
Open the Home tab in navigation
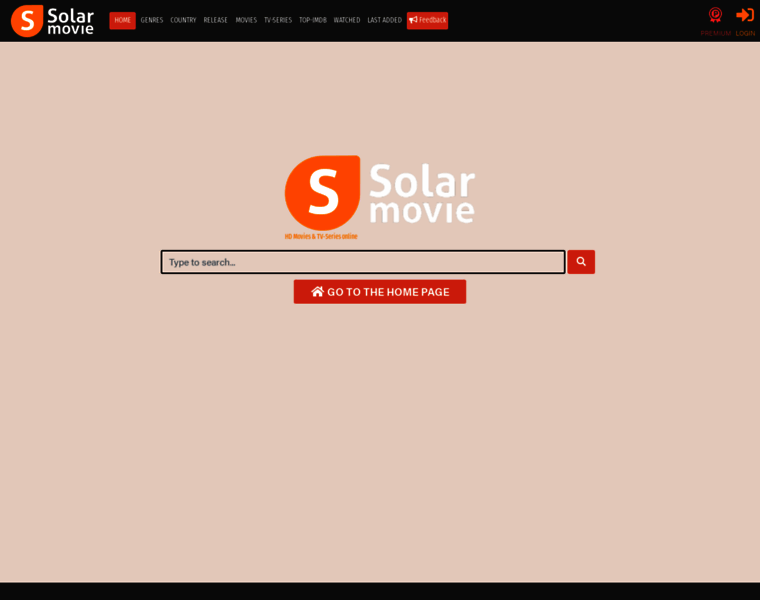(x=122, y=20)
